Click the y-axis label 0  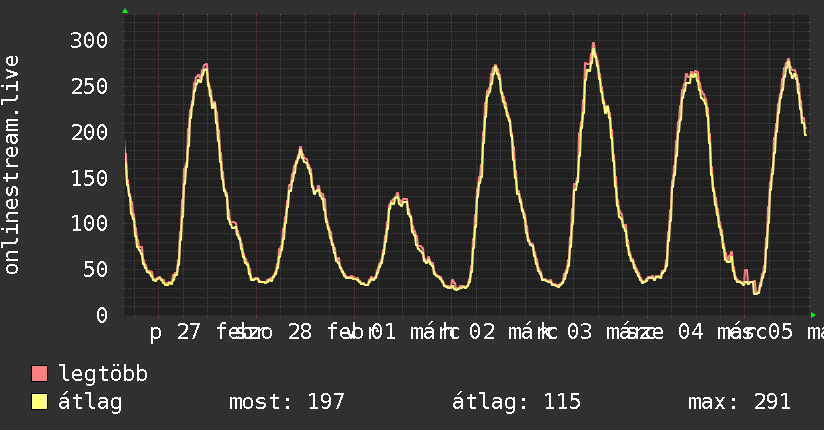click(102, 315)
